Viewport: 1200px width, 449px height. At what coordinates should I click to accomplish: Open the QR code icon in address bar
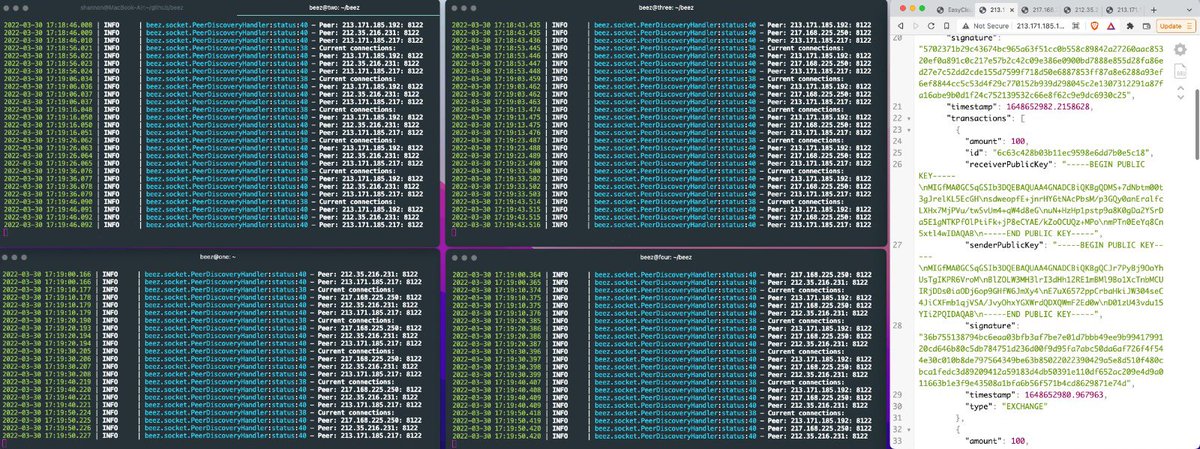click(x=1076, y=26)
